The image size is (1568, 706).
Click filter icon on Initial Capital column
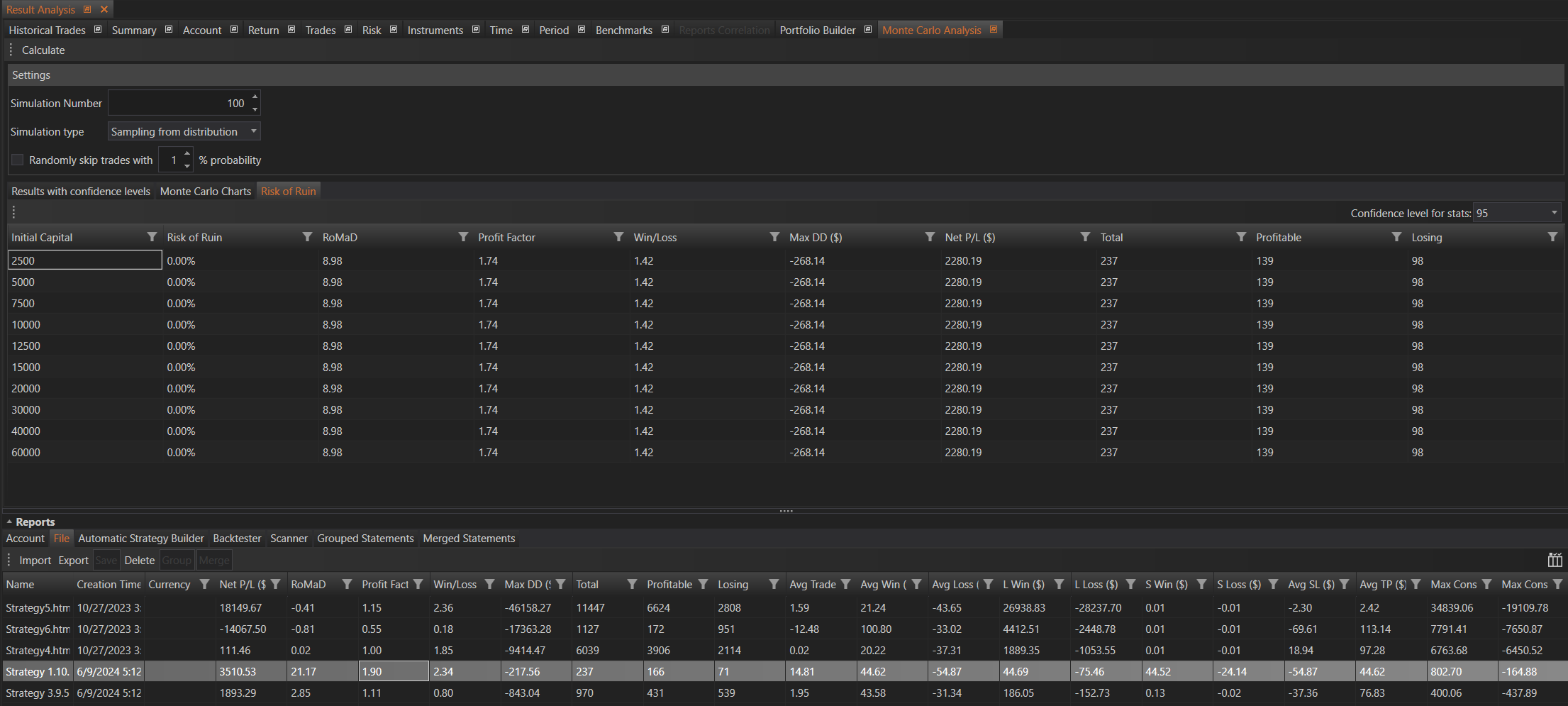click(x=152, y=237)
